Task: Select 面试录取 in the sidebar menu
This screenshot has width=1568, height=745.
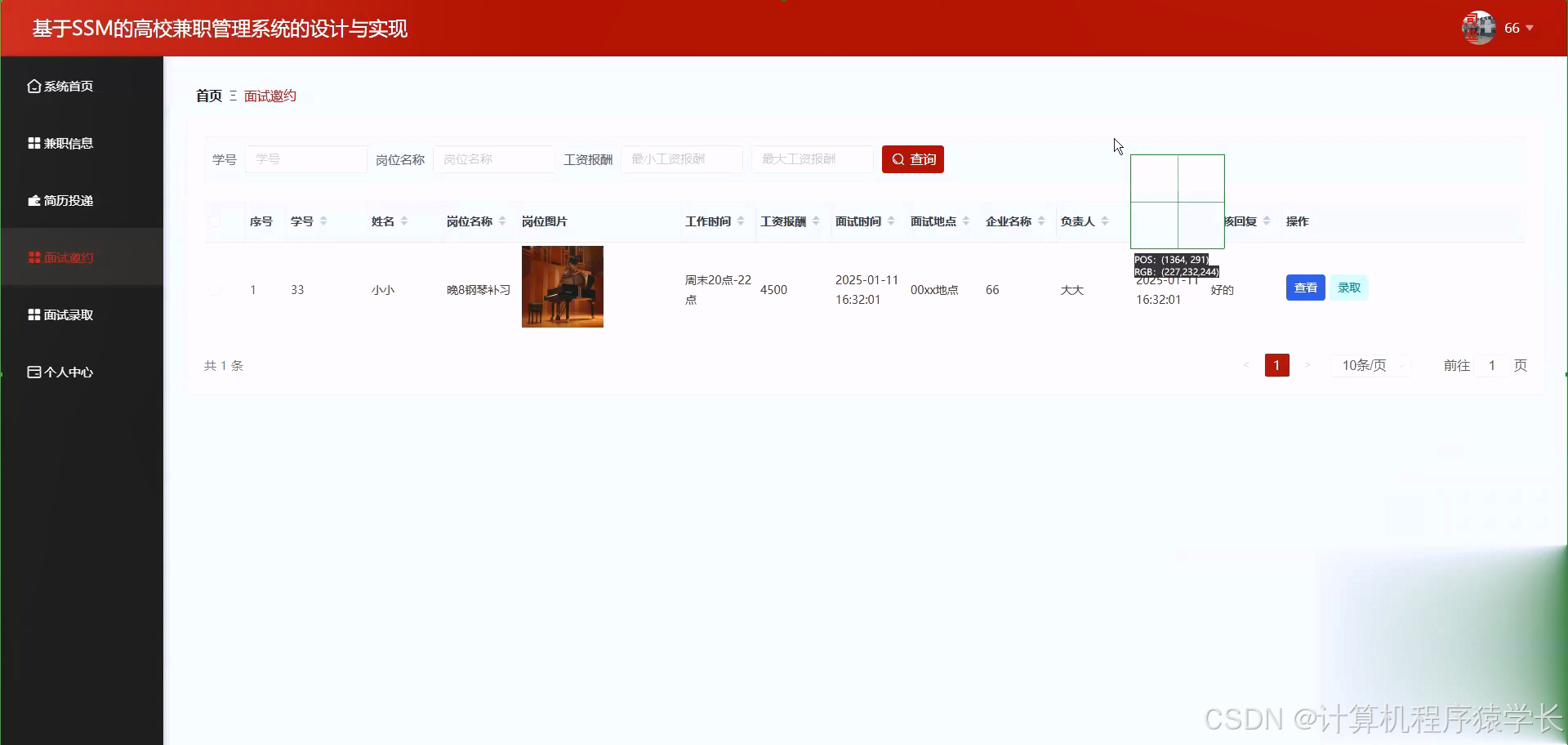Action: (x=69, y=314)
